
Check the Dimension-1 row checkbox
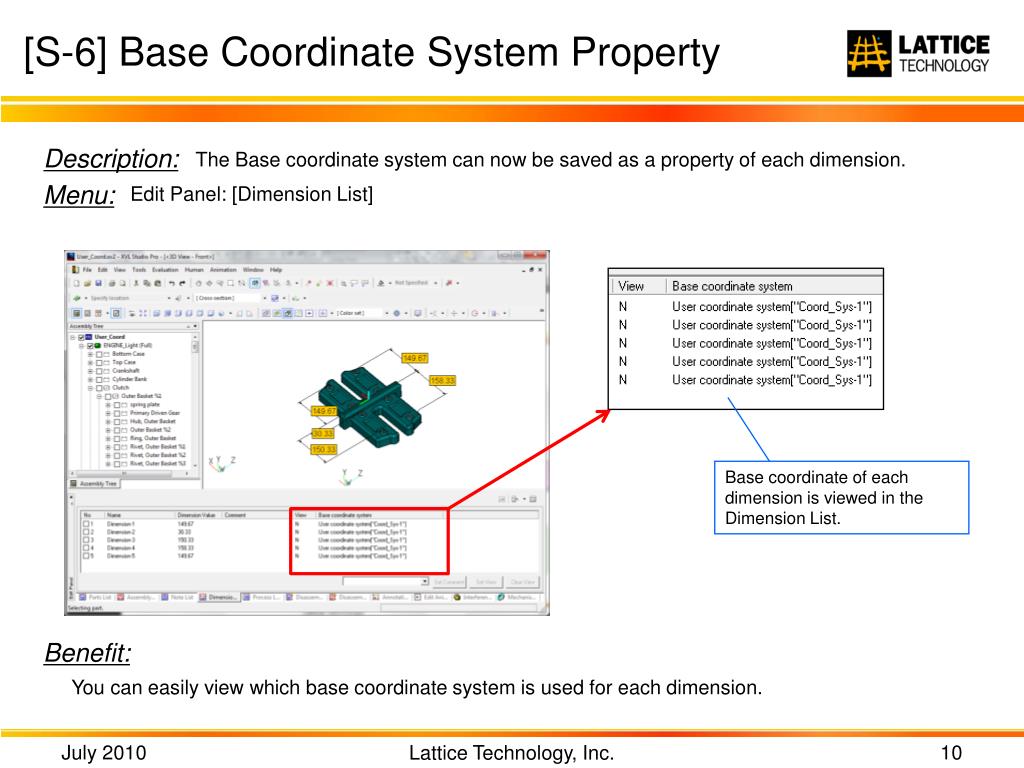tap(86, 524)
